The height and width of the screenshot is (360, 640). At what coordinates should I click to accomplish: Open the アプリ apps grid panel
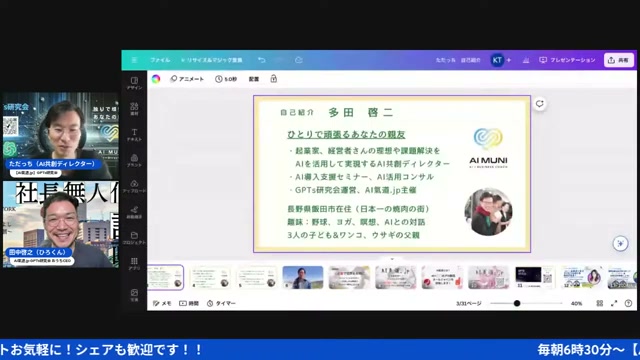134,264
